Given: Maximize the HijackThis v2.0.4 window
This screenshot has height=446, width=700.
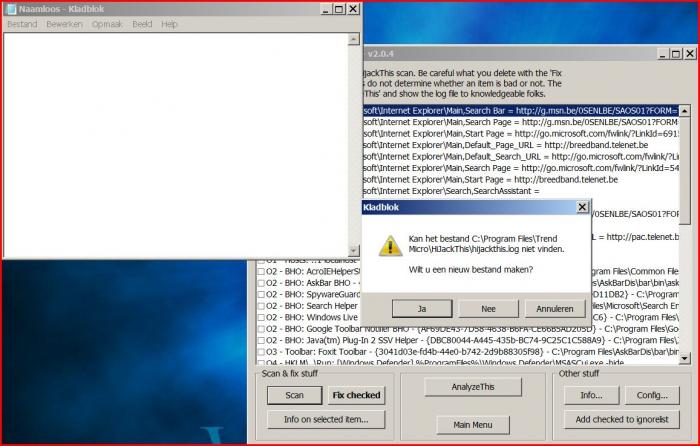Looking at the screenshot, I should pos(676,54).
